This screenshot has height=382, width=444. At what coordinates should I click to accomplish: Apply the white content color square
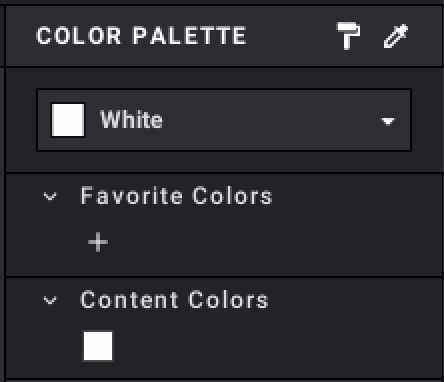click(98, 346)
